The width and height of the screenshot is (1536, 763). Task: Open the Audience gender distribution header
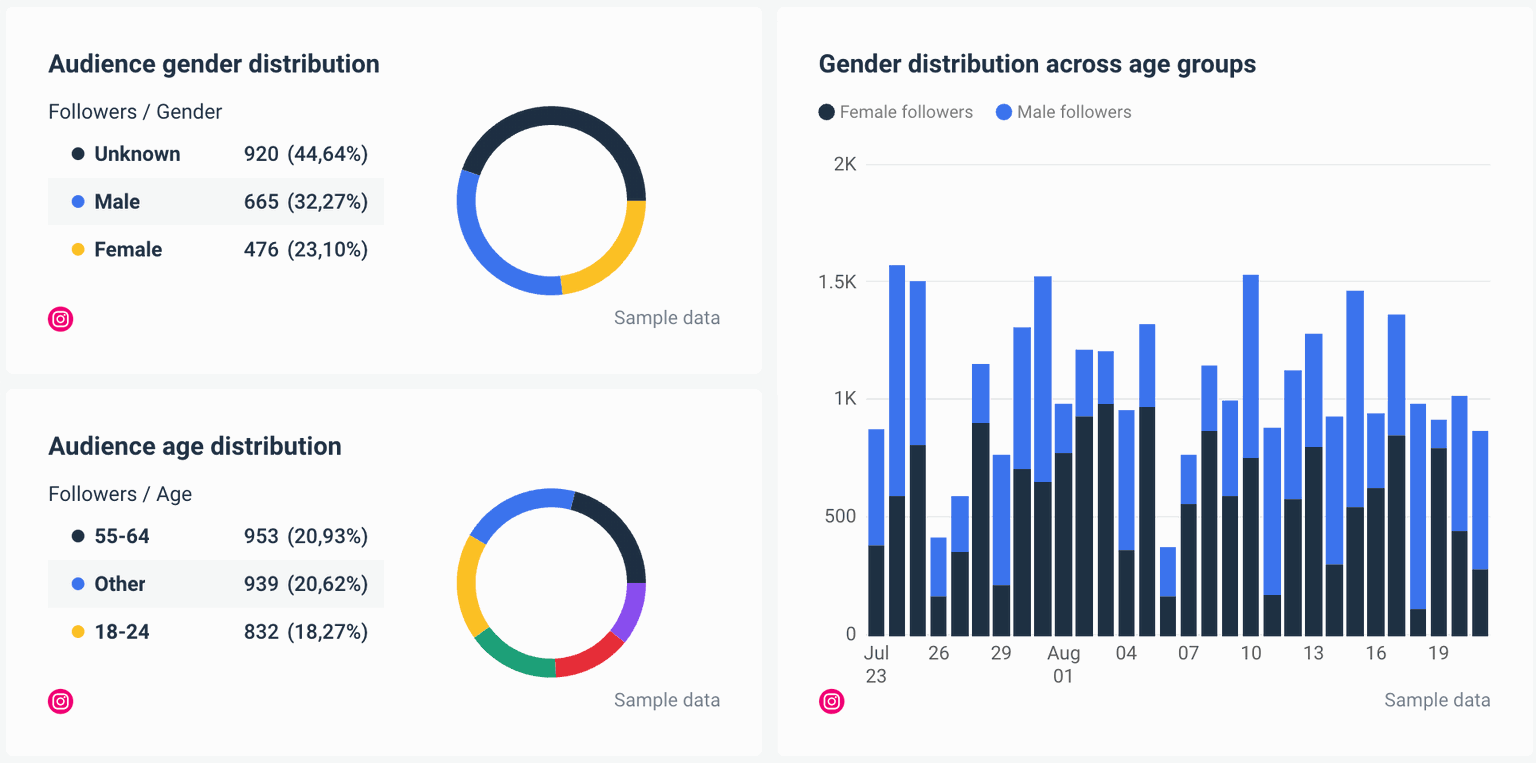[x=213, y=63]
